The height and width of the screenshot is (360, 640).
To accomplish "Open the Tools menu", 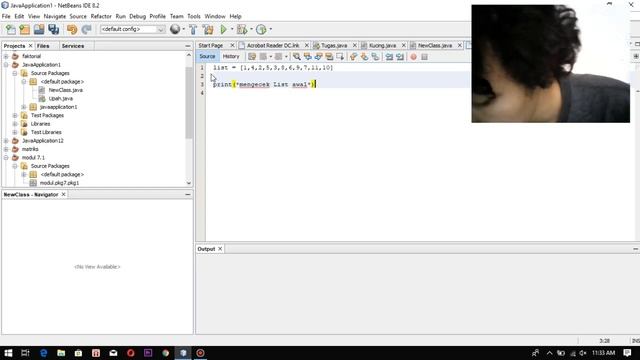I will [194, 16].
